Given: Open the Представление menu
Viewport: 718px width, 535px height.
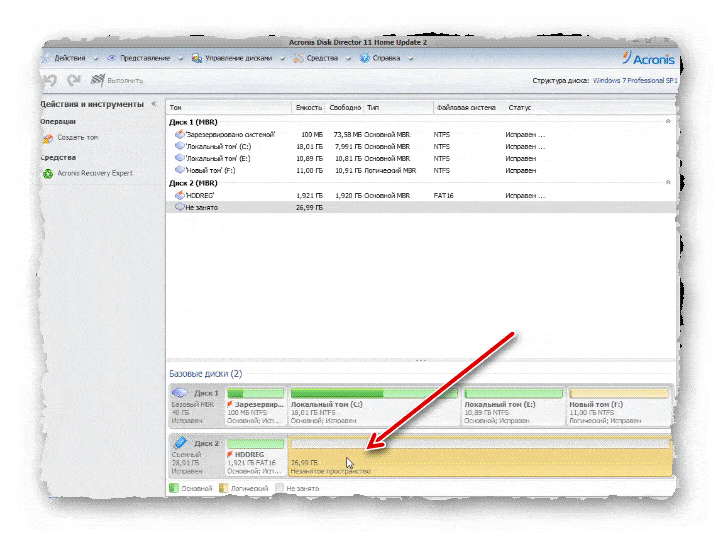Looking at the screenshot, I should (x=145, y=58).
